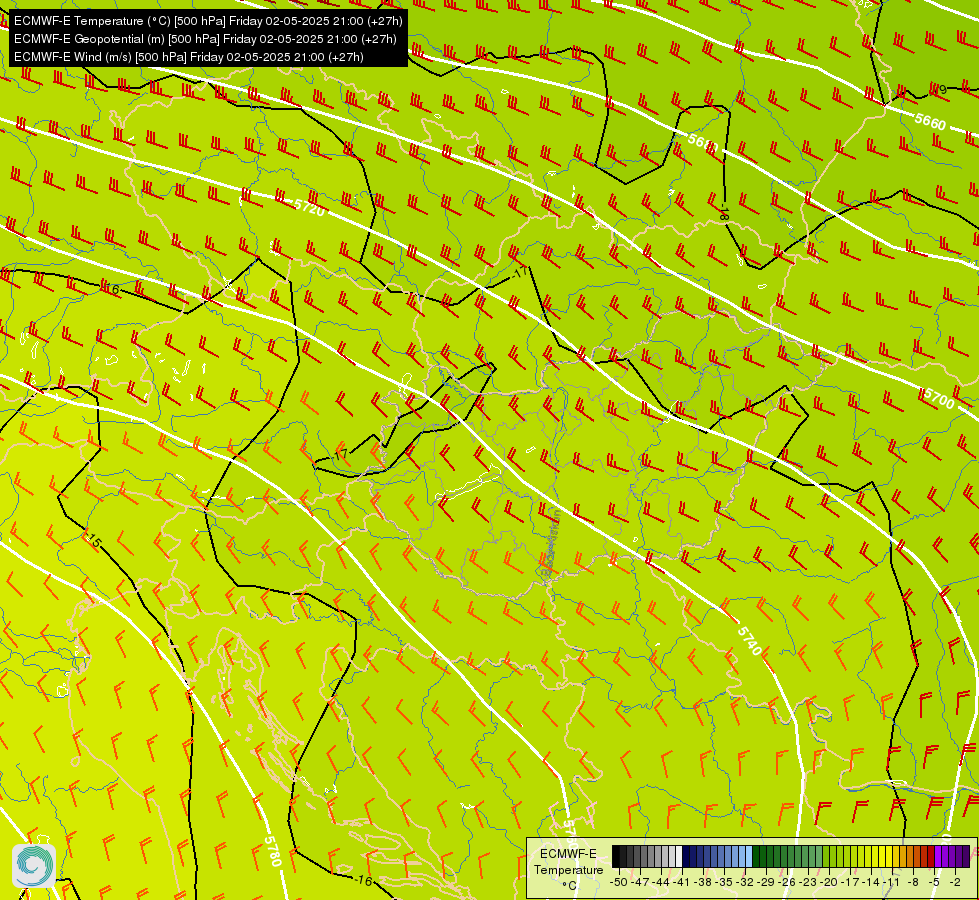Click the legend title ECMWF-E Temperature °C
This screenshot has height=900, width=979.
point(569,869)
